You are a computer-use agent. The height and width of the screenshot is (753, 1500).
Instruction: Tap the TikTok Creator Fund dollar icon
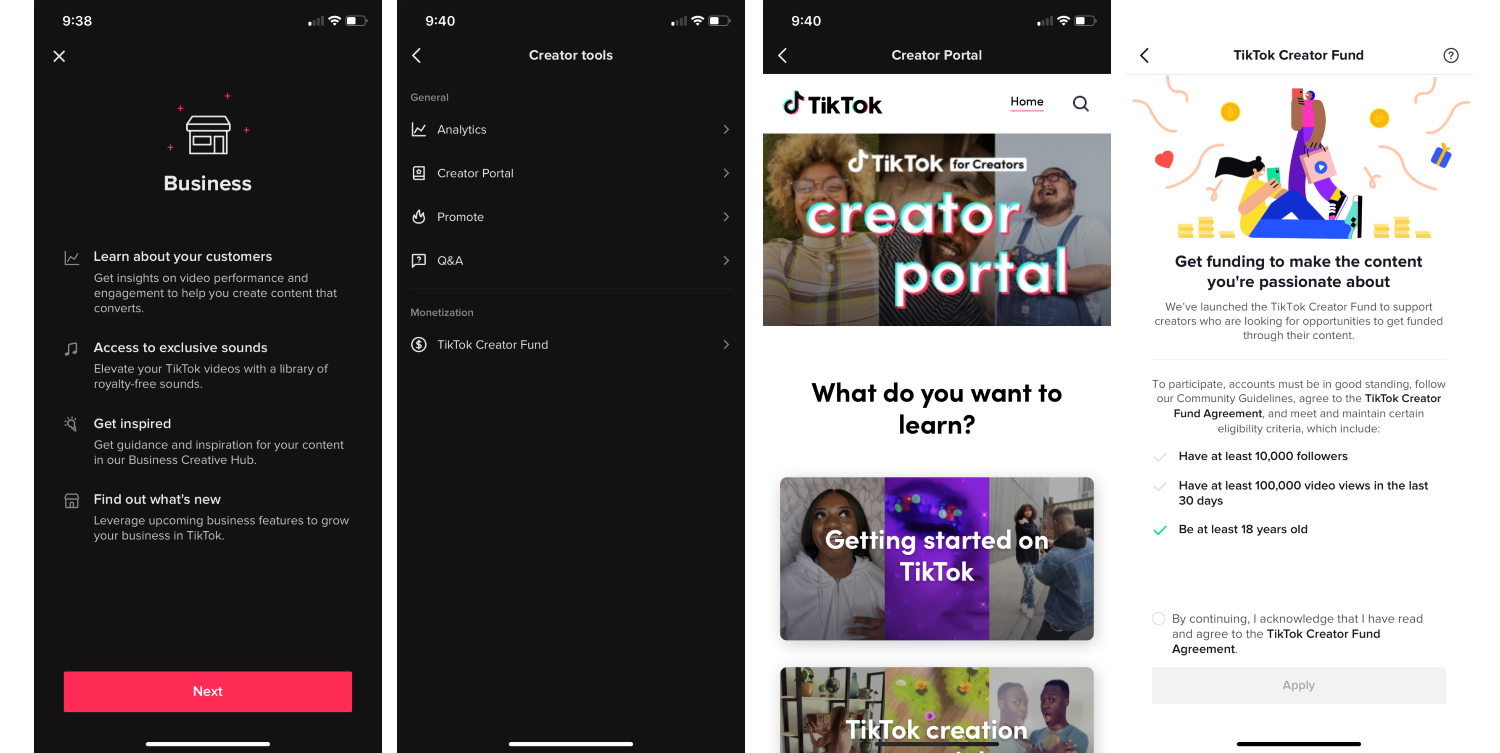419,344
